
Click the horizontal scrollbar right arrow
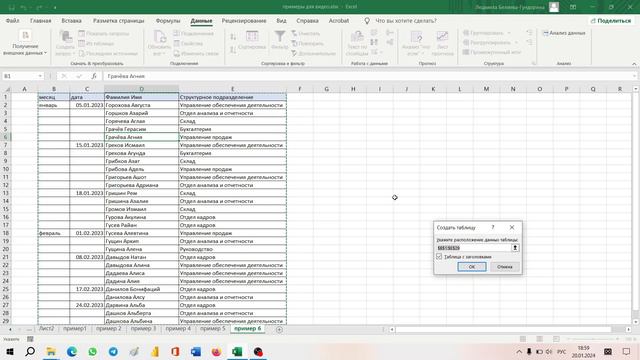[628, 329]
